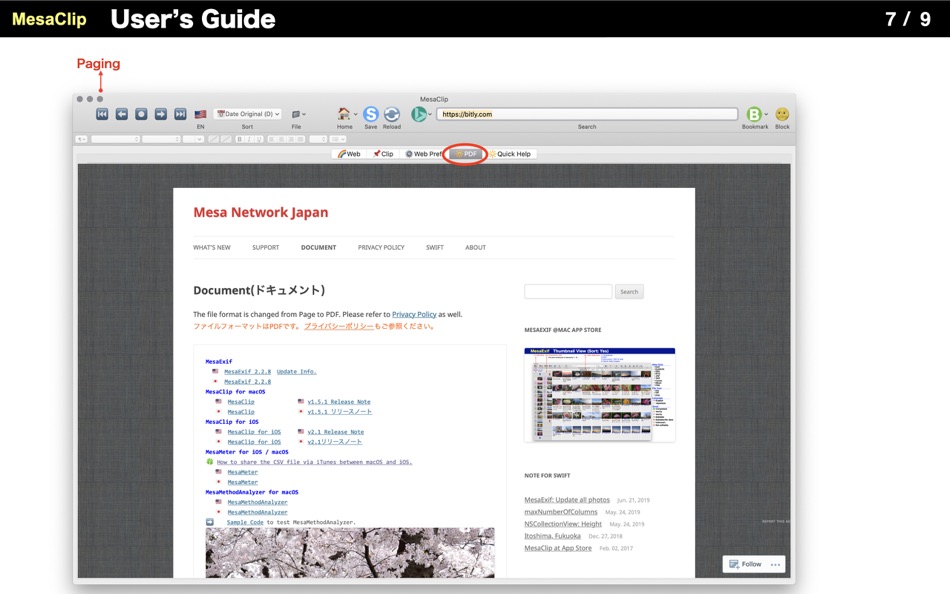
Task: Open the v2.1 Release Note link
Action: point(336,432)
